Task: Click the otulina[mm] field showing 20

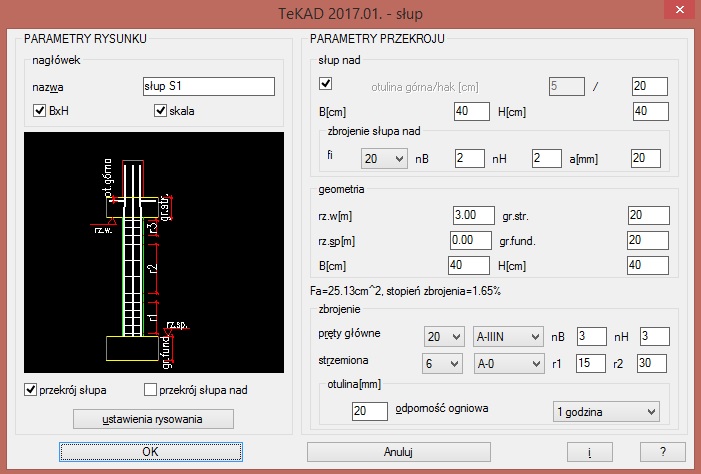Action: click(x=370, y=411)
